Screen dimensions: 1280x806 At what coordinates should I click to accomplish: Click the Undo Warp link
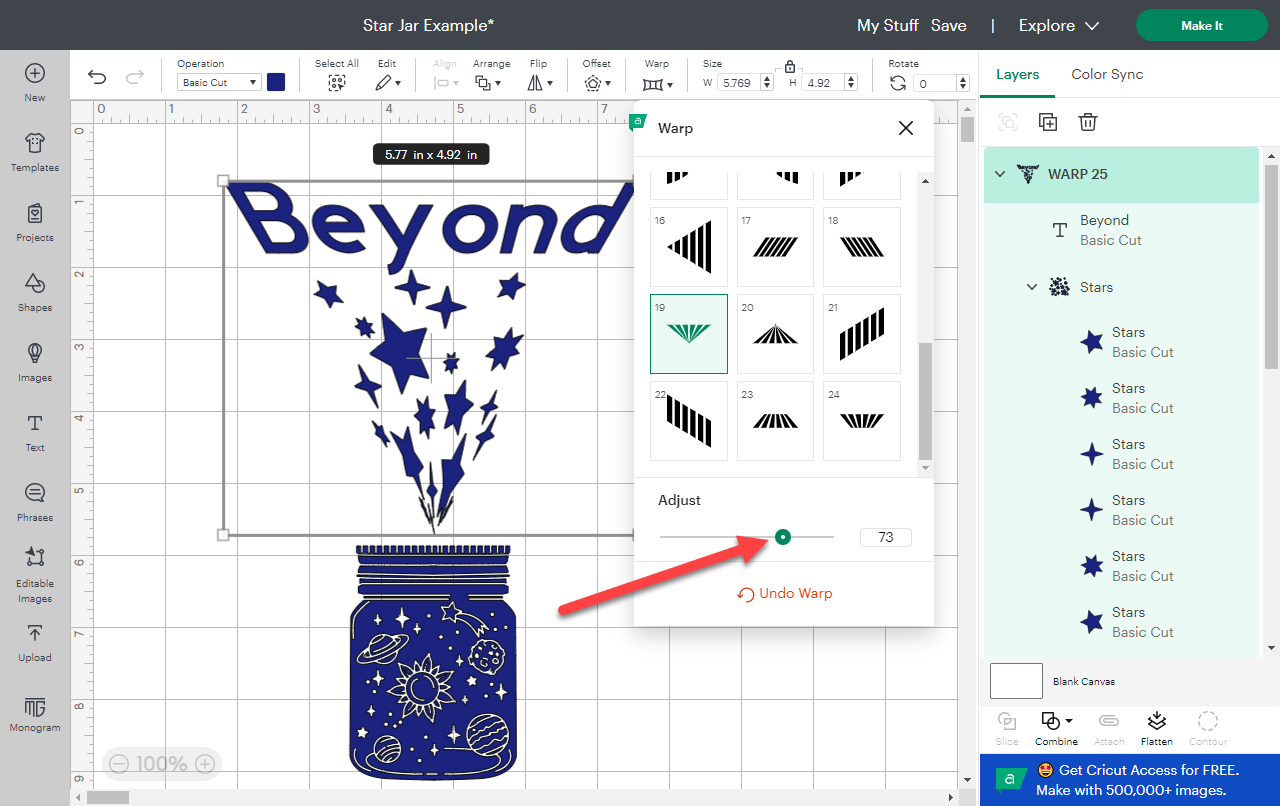tap(784, 593)
